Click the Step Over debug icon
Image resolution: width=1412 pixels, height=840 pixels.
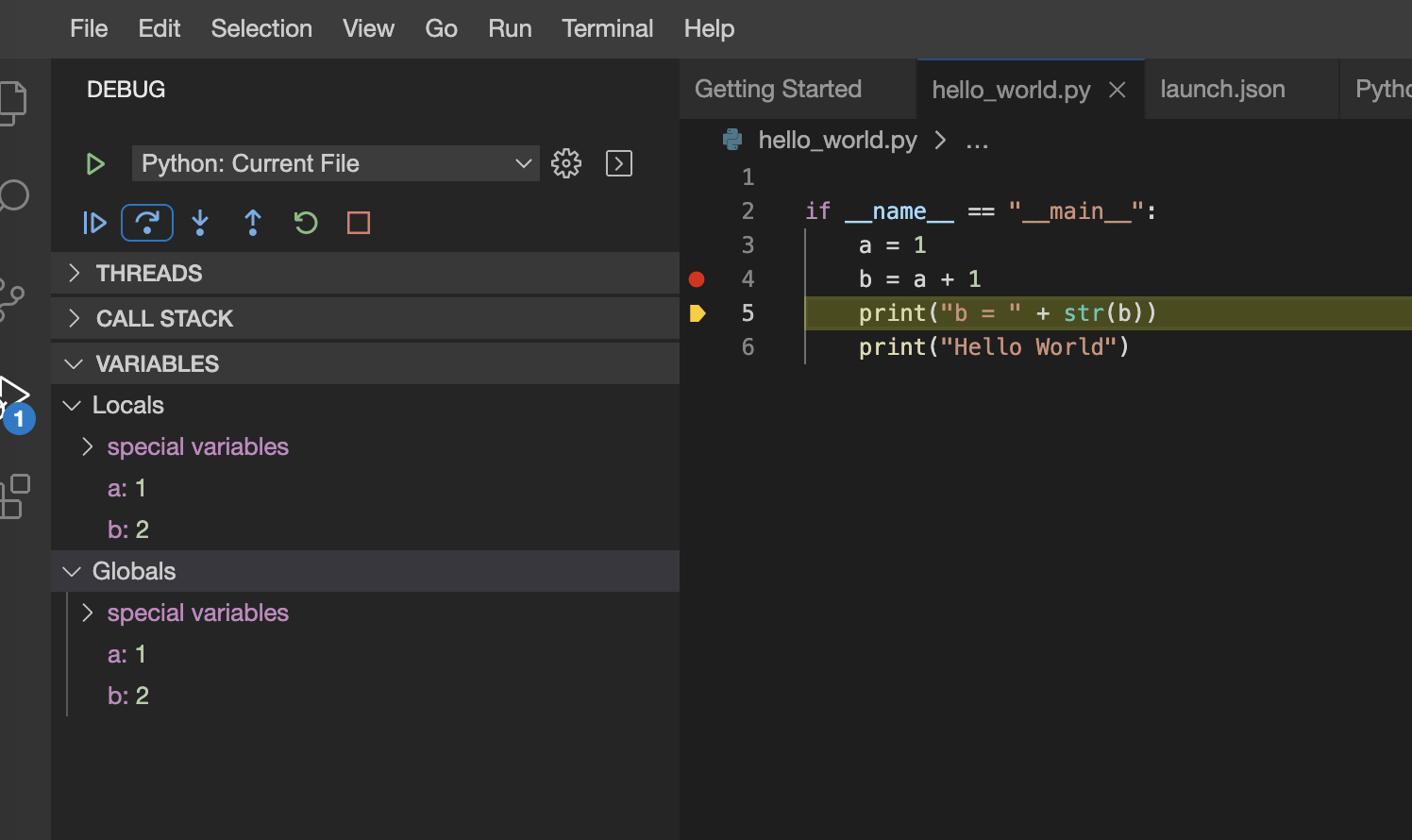pyautogui.click(x=147, y=223)
